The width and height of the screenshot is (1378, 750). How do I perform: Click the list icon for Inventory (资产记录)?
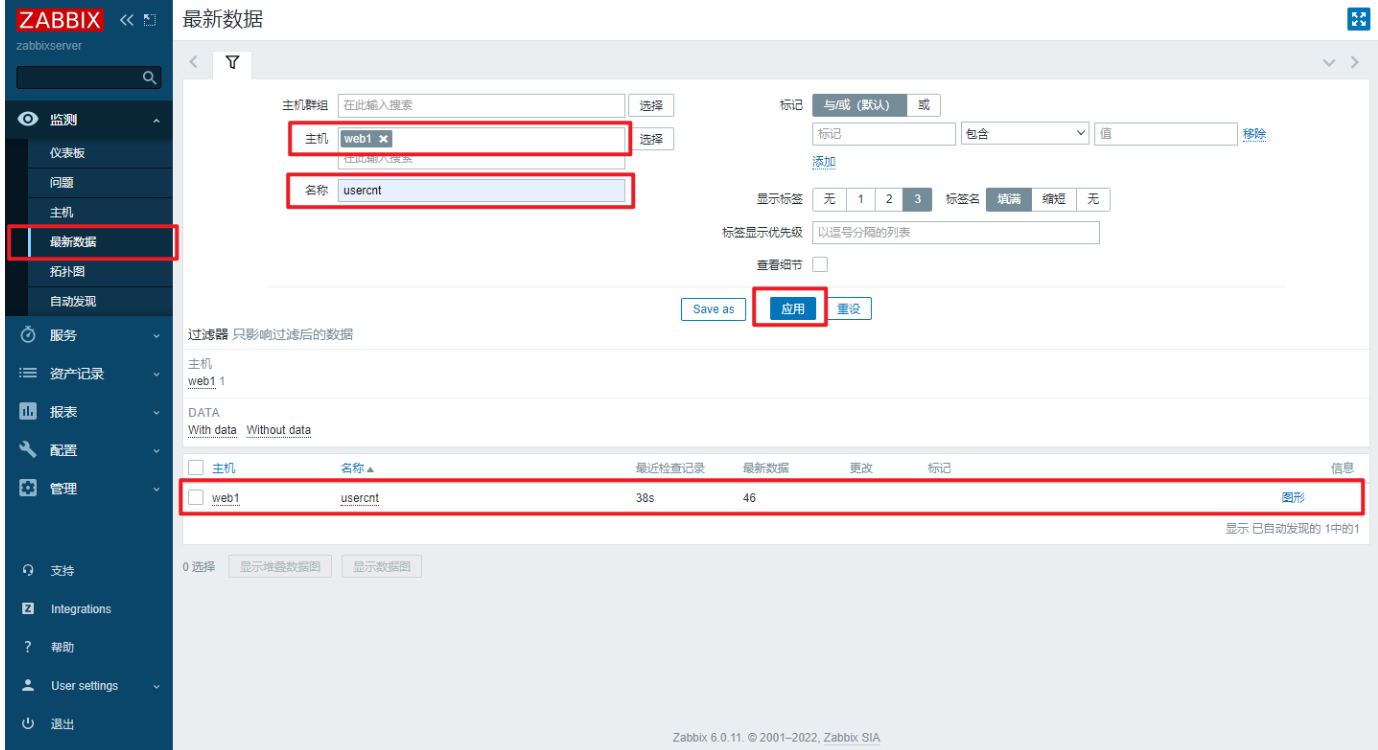point(29,373)
